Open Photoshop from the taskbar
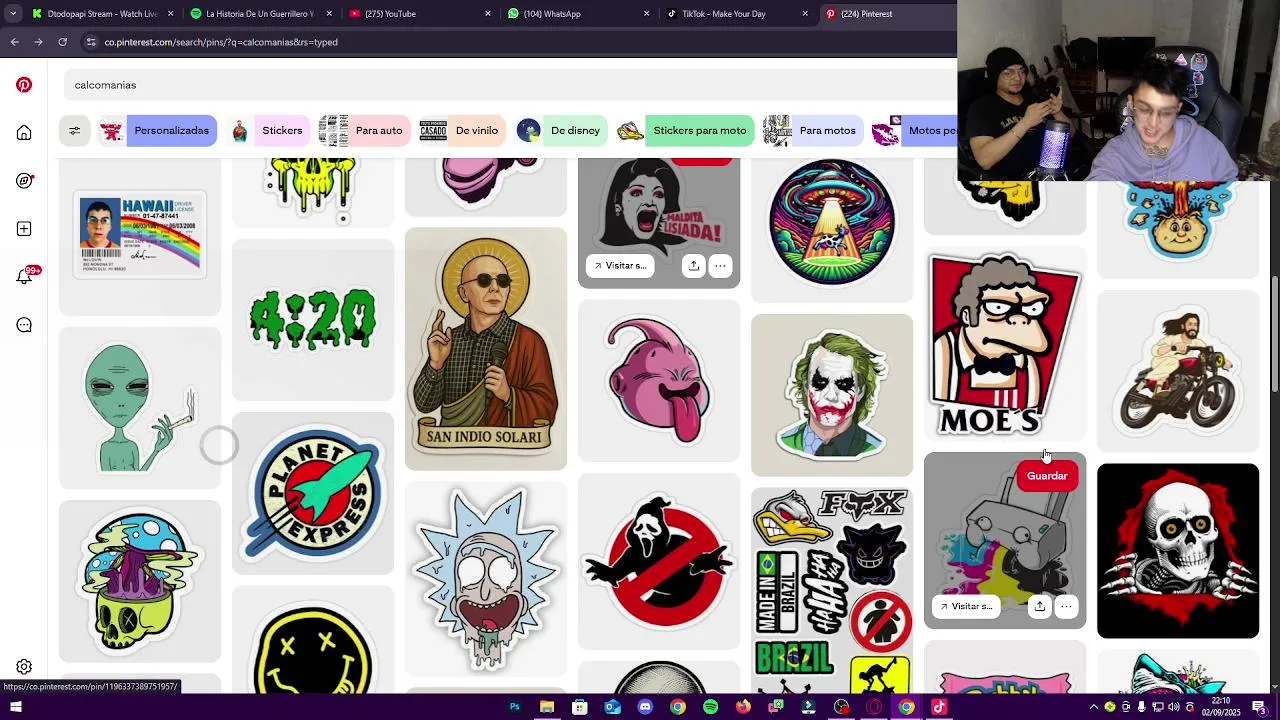 515,707
